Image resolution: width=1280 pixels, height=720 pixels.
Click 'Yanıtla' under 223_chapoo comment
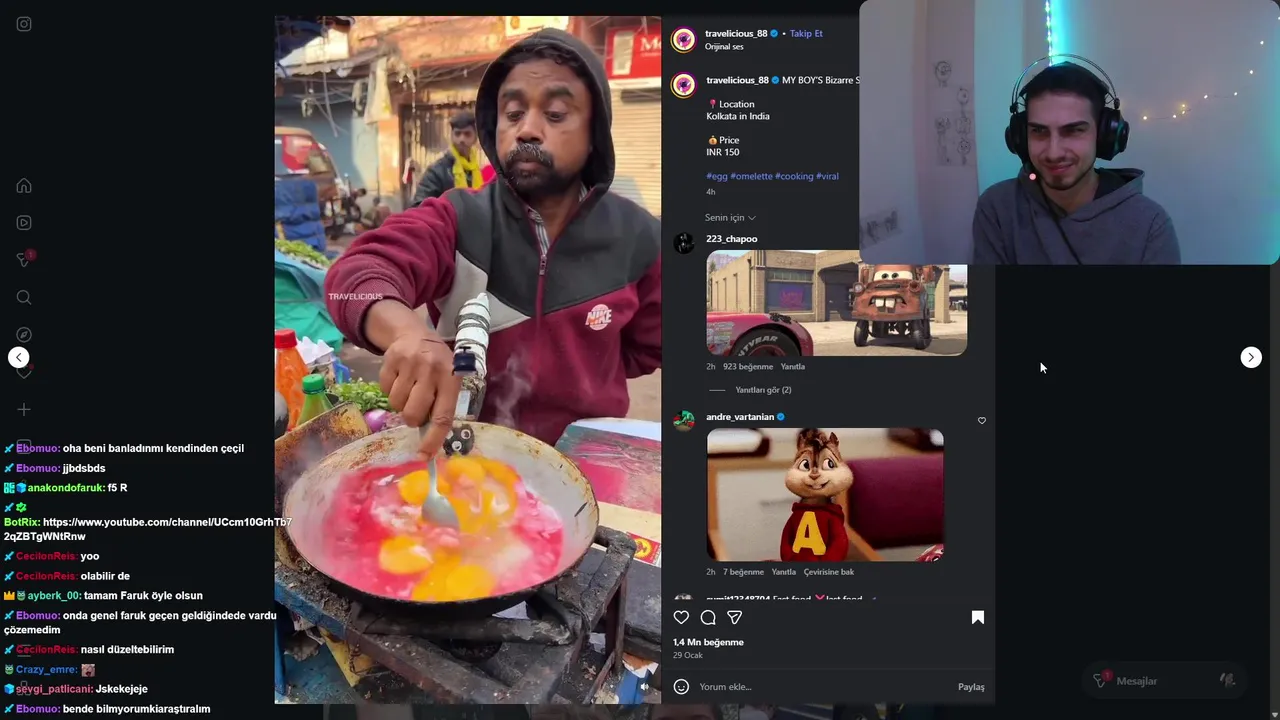click(792, 367)
